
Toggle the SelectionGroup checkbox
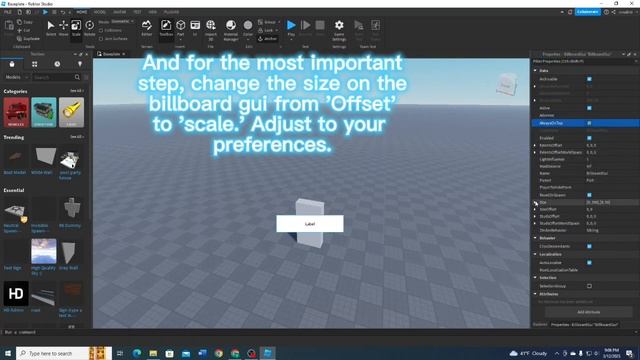(x=589, y=286)
